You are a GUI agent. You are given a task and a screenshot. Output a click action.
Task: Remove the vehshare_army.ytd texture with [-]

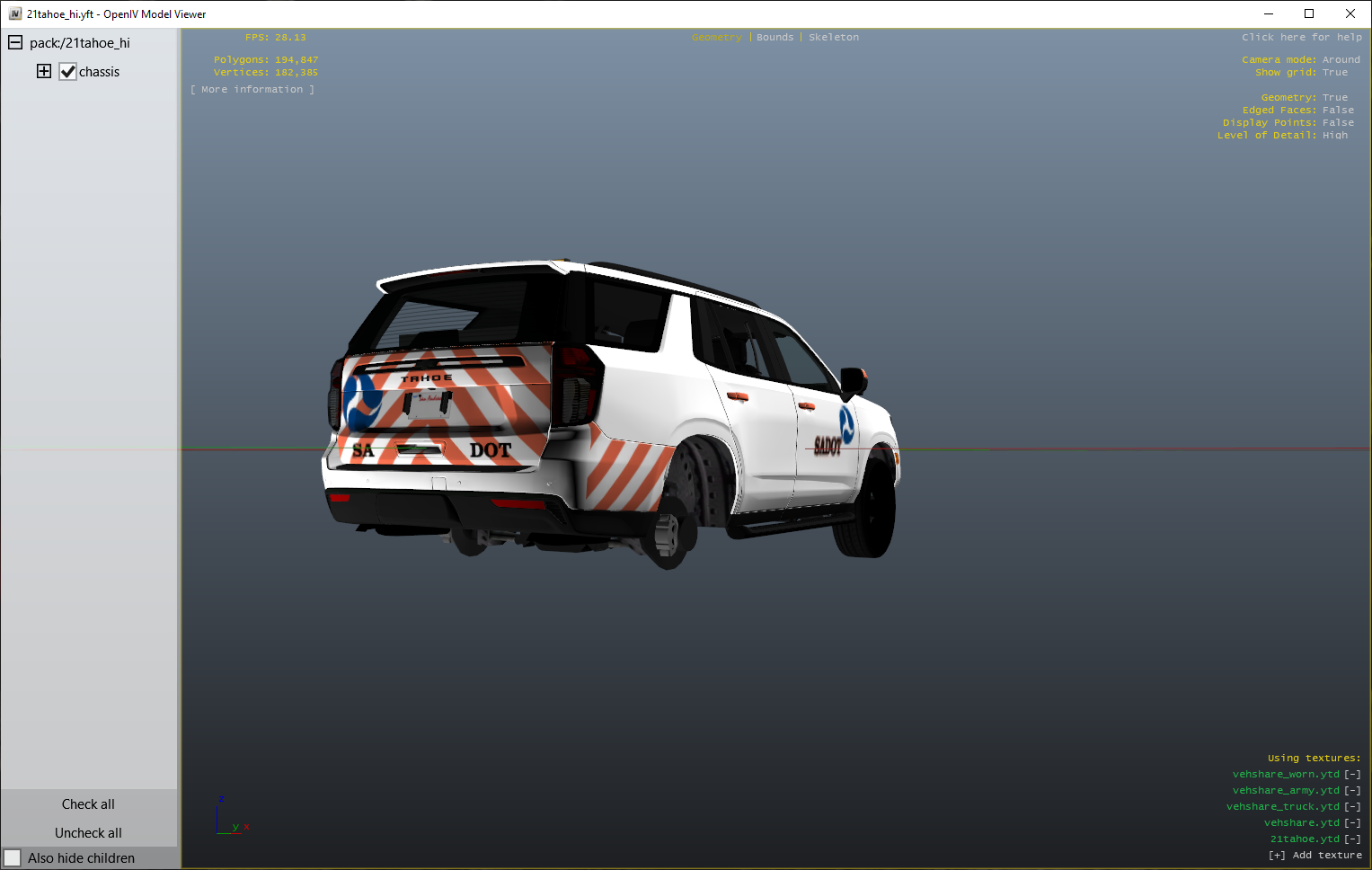1352,791
